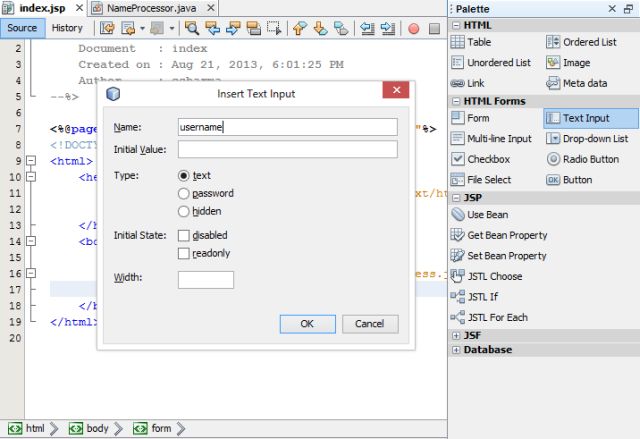Select the text type radio button
Image resolution: width=640 pixels, height=439 pixels.
[184, 175]
